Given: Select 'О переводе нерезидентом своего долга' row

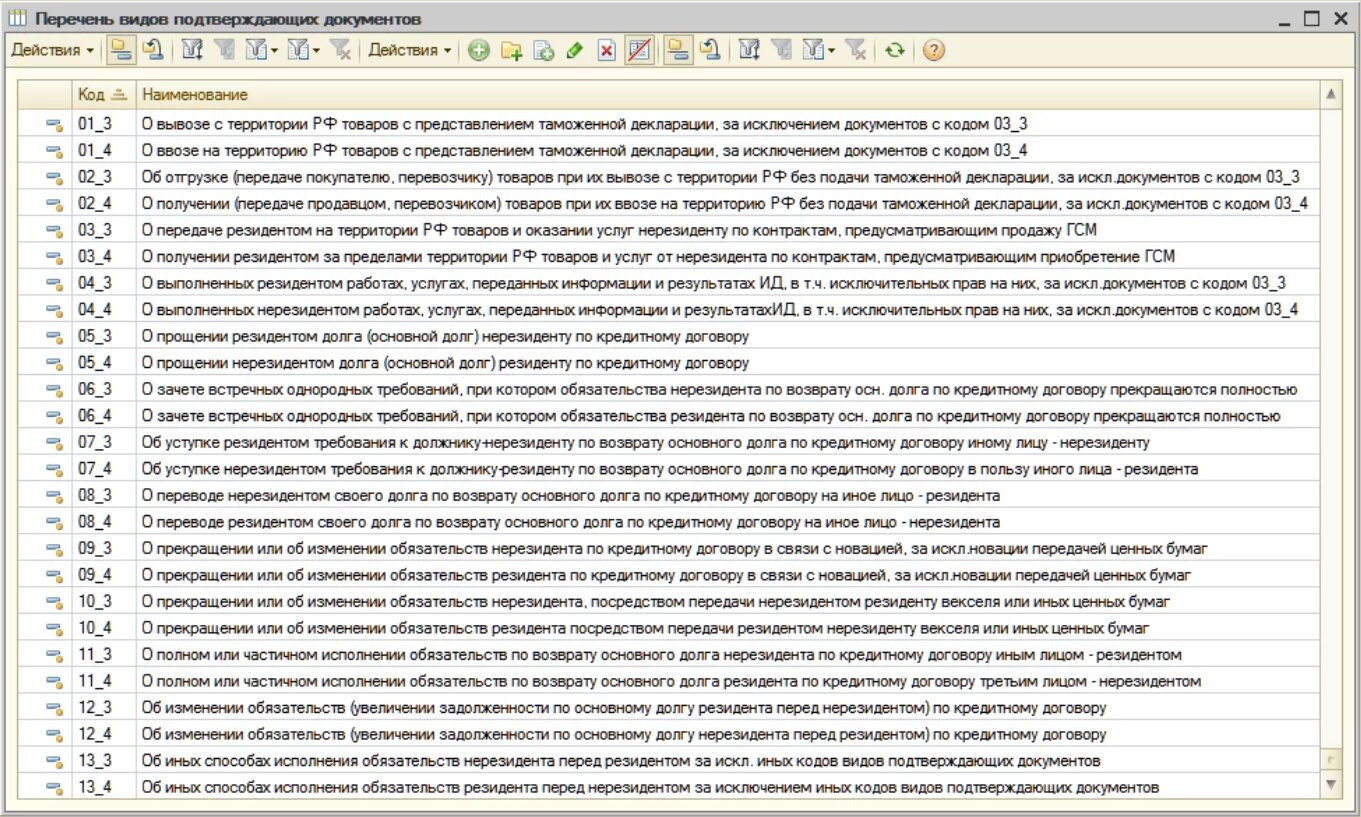Looking at the screenshot, I should [668, 495].
